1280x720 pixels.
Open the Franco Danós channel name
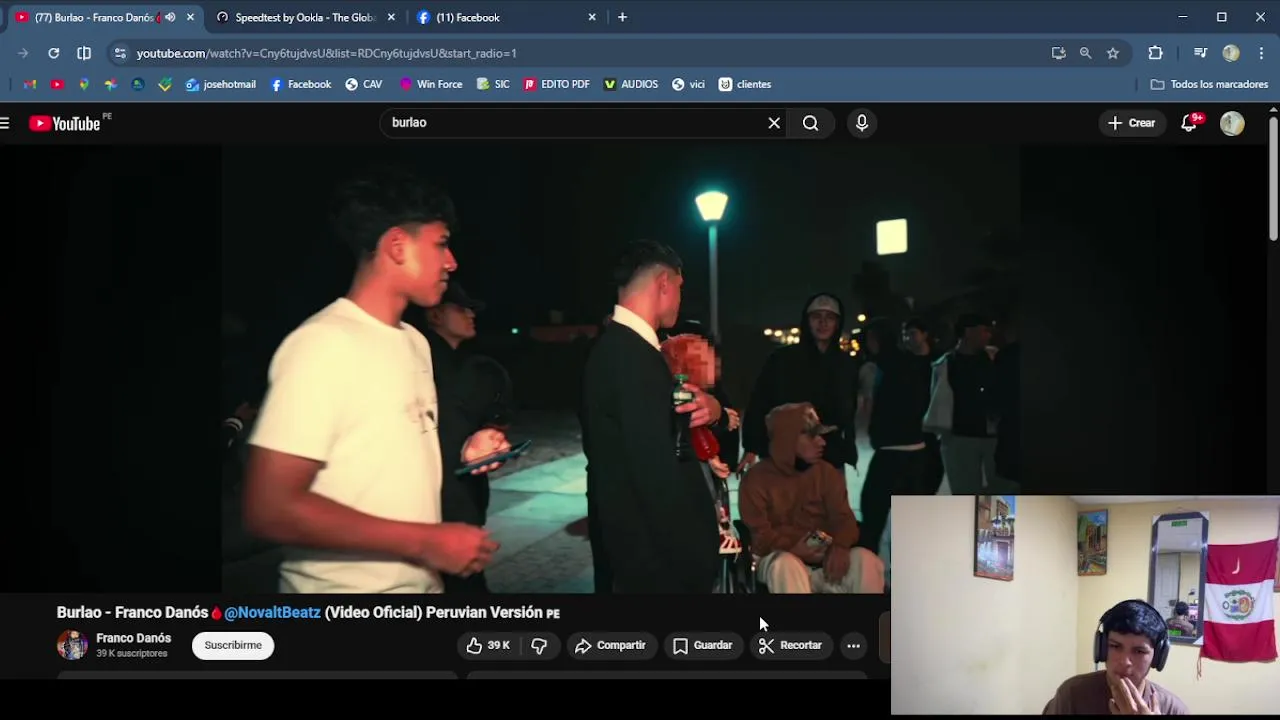(x=133, y=638)
